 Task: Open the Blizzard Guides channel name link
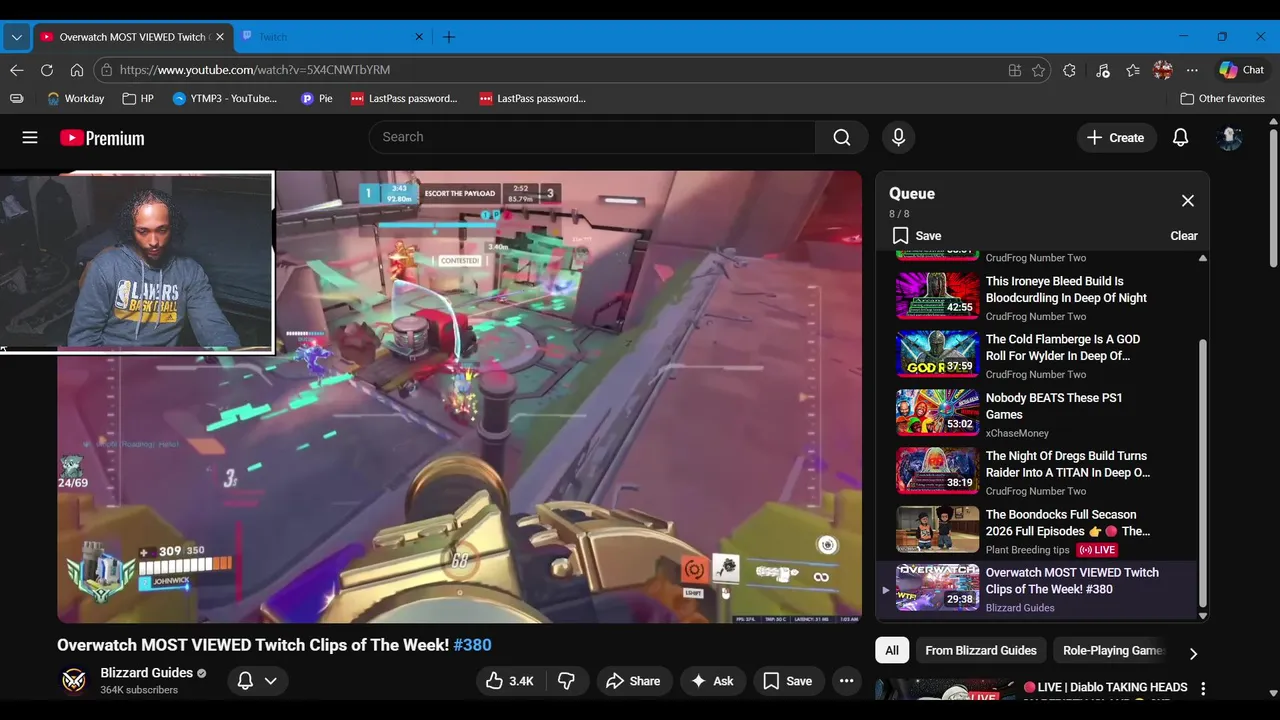point(147,673)
